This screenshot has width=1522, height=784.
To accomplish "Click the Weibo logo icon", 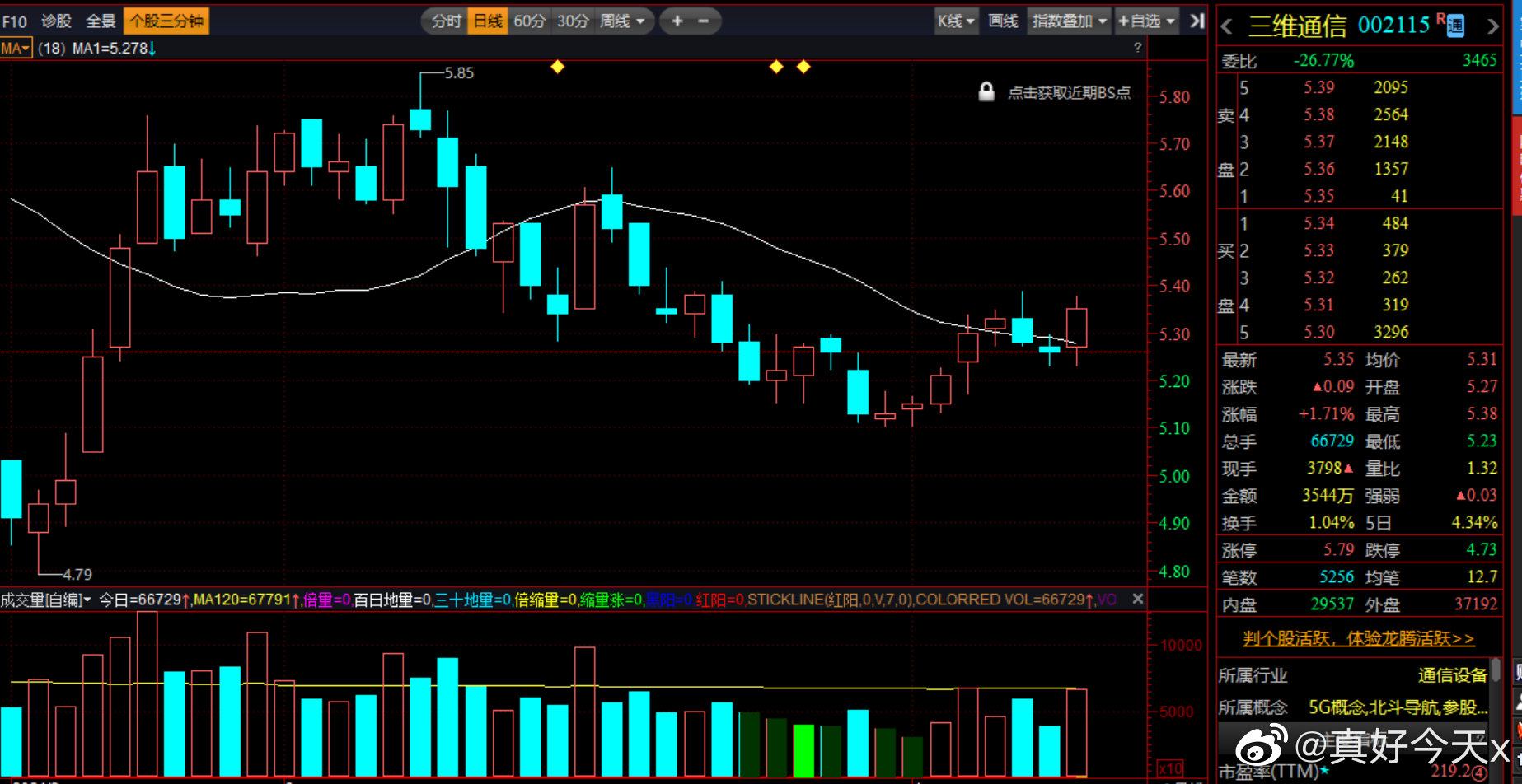I will [x=1260, y=745].
